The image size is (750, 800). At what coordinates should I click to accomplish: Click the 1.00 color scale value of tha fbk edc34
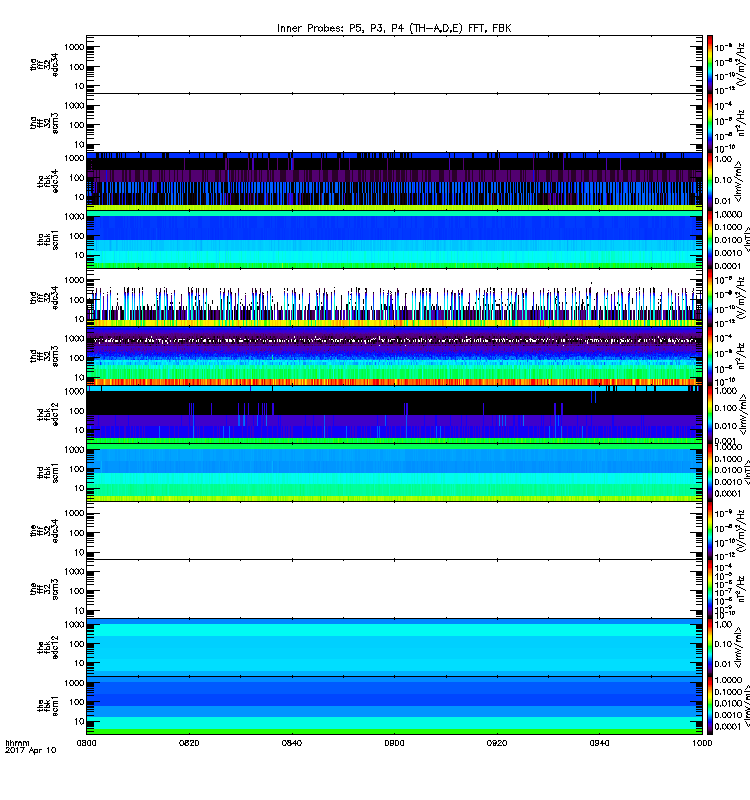(723, 159)
